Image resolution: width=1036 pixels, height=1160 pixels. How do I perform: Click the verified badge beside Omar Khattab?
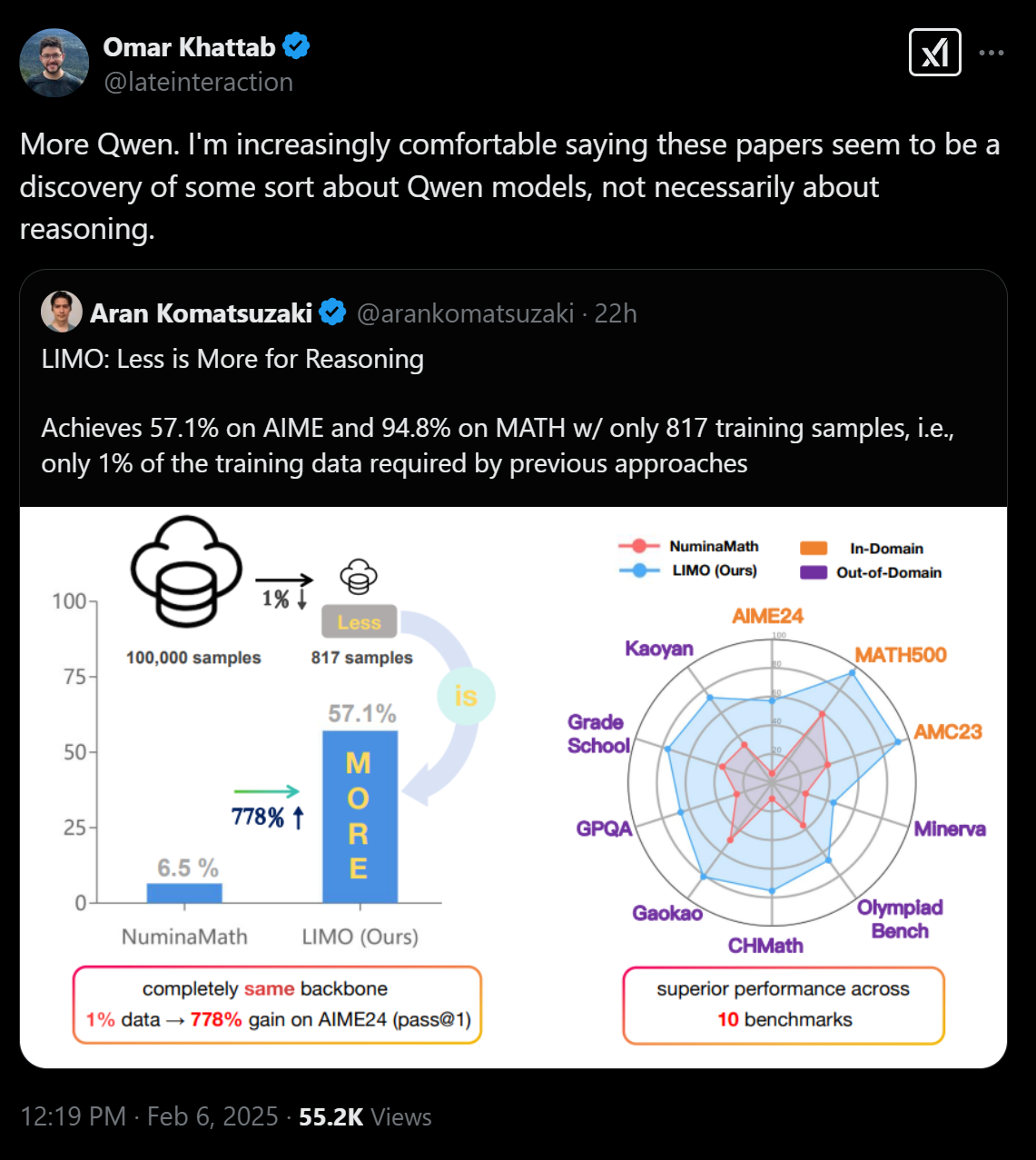296,46
